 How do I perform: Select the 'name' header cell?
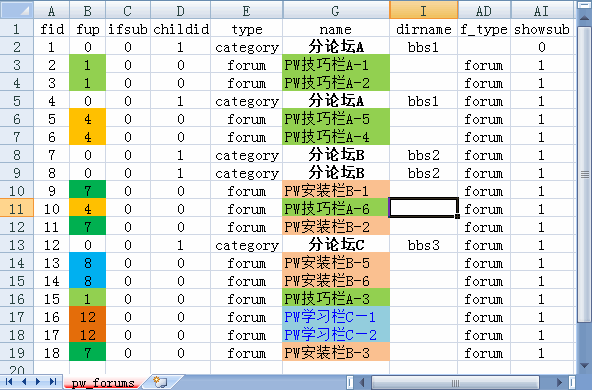tap(336, 29)
